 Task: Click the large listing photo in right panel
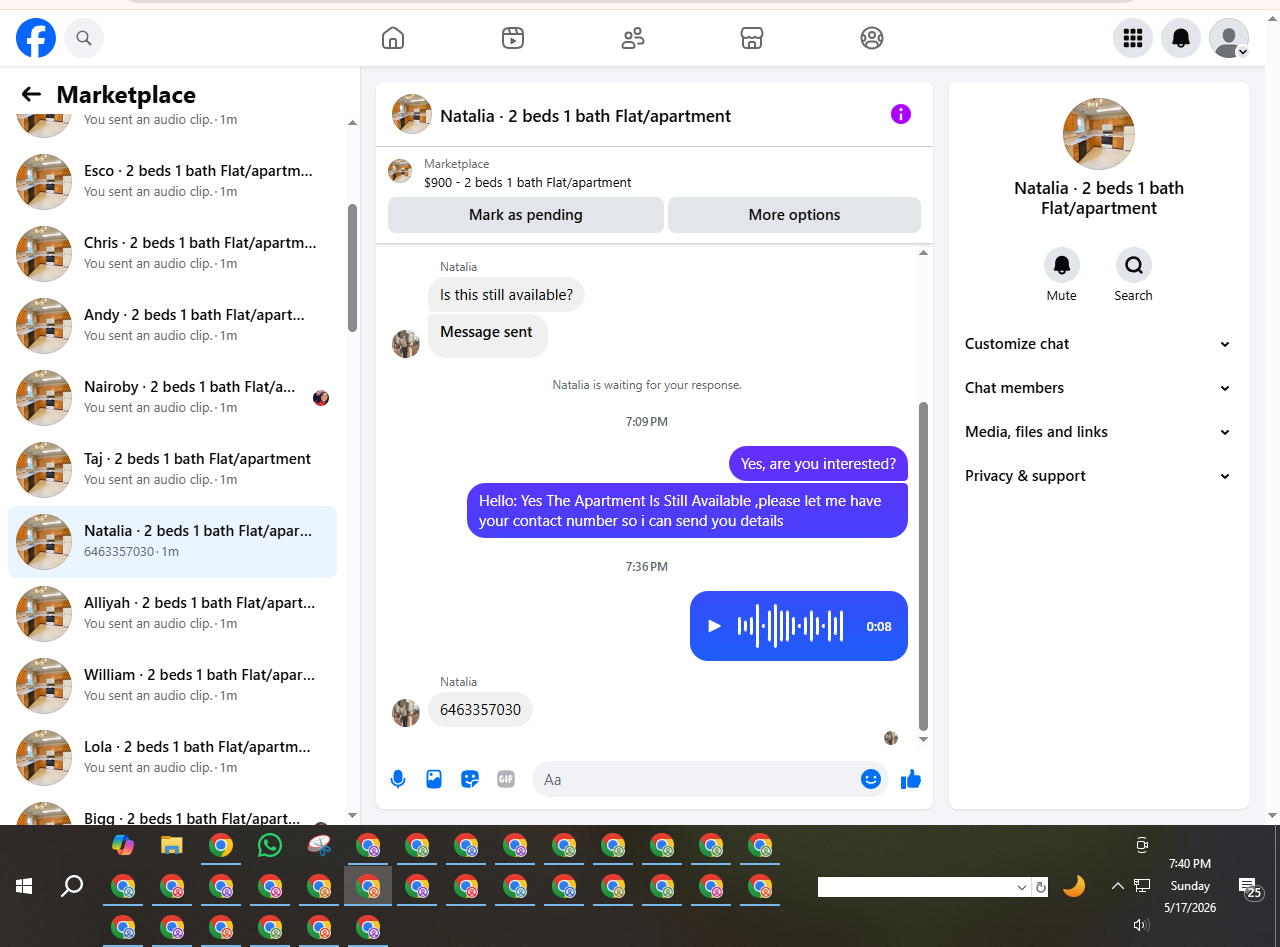coord(1099,134)
